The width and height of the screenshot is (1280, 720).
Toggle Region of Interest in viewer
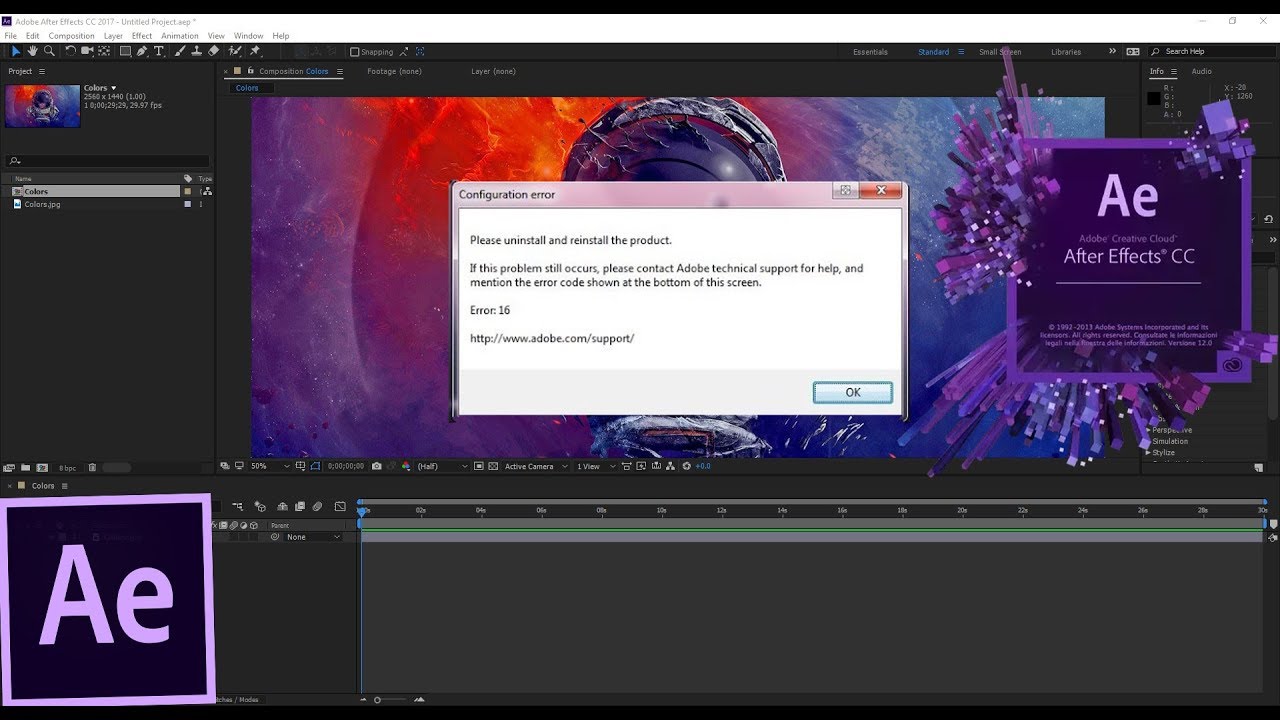pos(479,466)
